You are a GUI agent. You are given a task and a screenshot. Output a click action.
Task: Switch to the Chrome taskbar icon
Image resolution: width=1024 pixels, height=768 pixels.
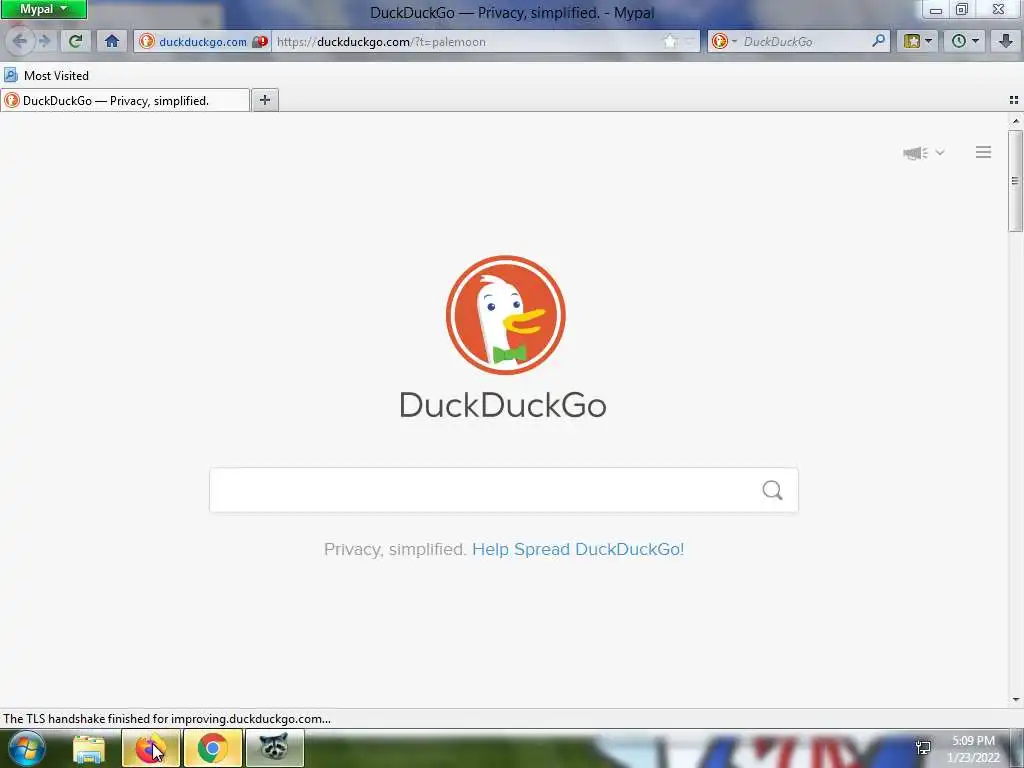coord(212,748)
